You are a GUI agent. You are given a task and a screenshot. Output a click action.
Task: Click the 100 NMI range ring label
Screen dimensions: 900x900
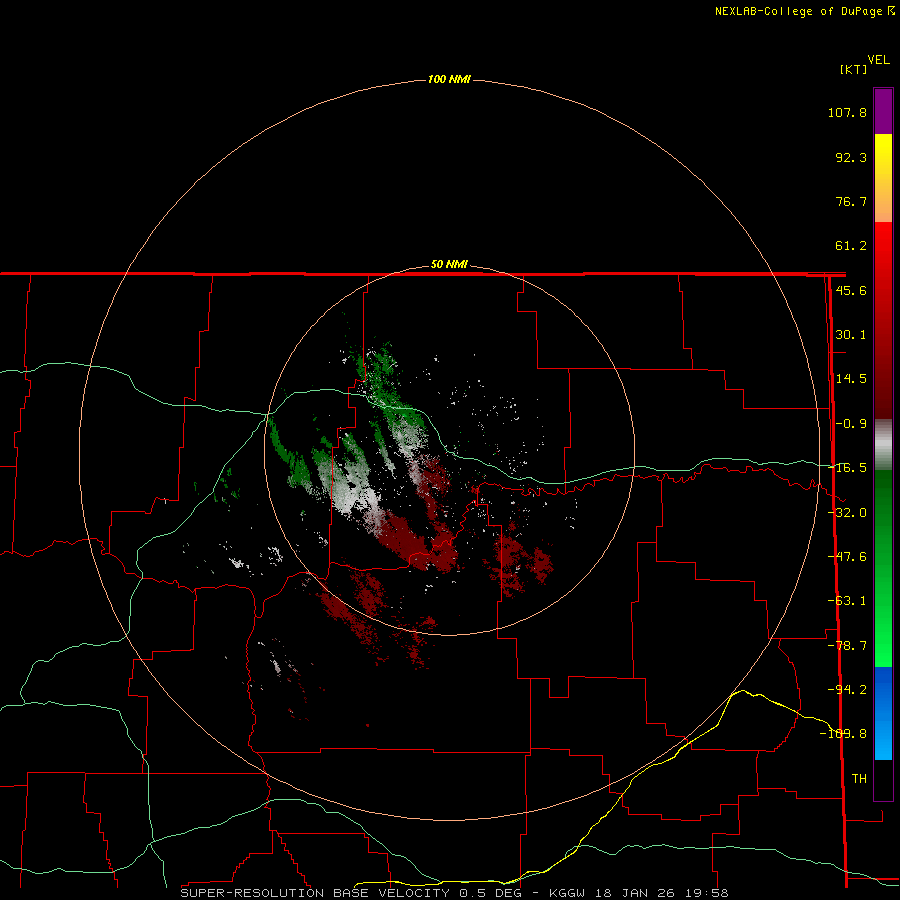449,79
